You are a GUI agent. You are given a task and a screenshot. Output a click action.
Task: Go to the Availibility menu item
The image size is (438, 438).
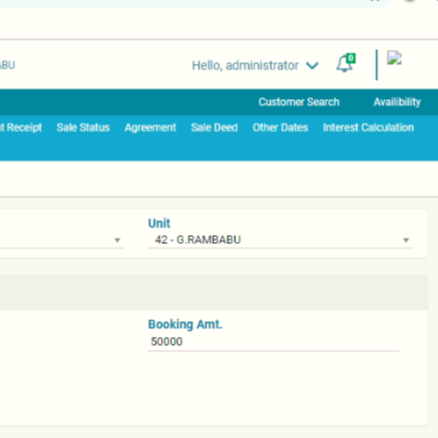(x=397, y=102)
